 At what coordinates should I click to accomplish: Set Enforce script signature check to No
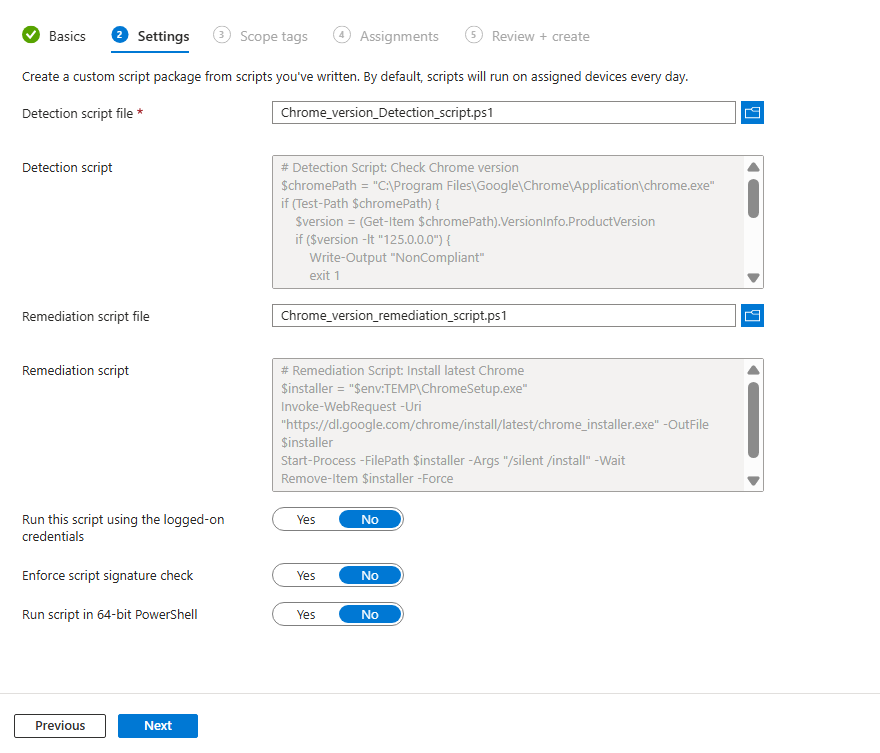[x=370, y=576]
